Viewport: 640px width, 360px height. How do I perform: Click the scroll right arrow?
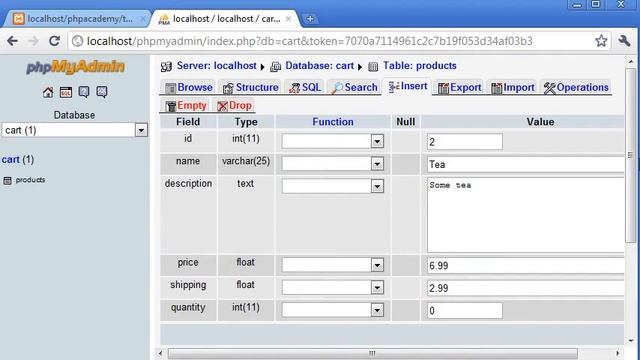[x=618, y=353]
